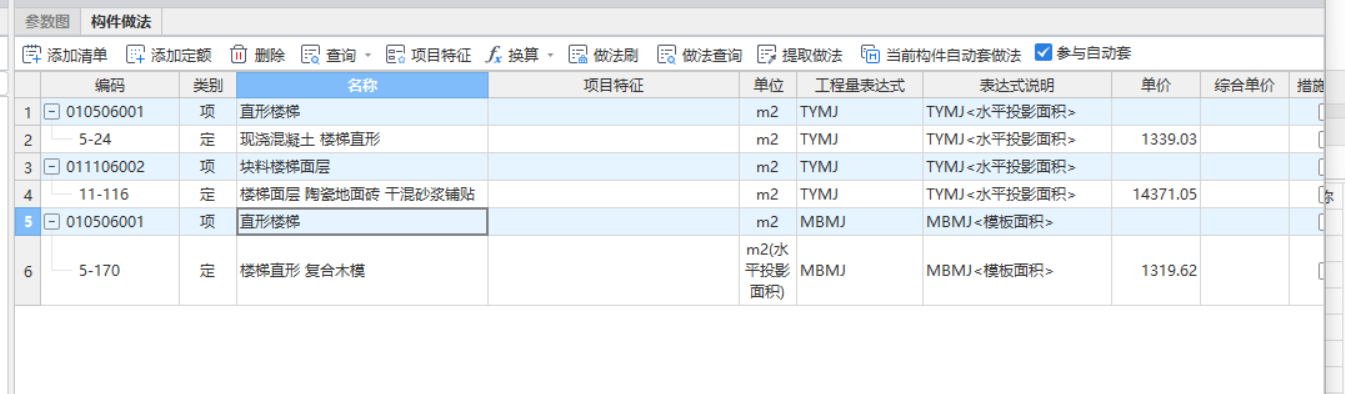Click the 查询 search icon

pyautogui.click(x=311, y=55)
